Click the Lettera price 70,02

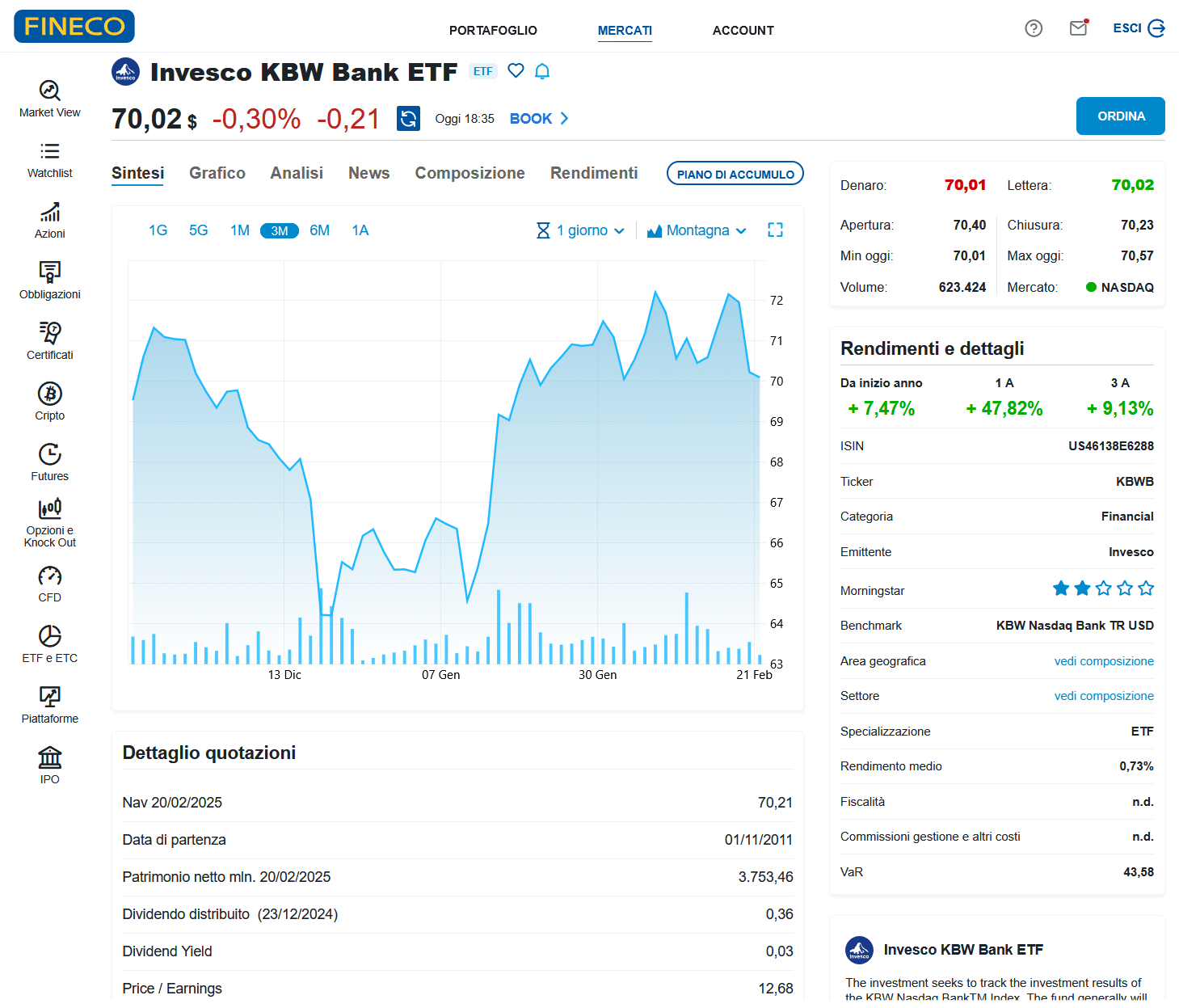1132,185
